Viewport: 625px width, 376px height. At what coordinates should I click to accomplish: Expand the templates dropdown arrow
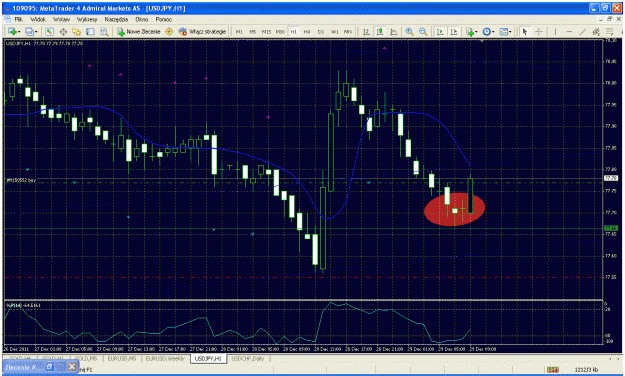point(510,32)
